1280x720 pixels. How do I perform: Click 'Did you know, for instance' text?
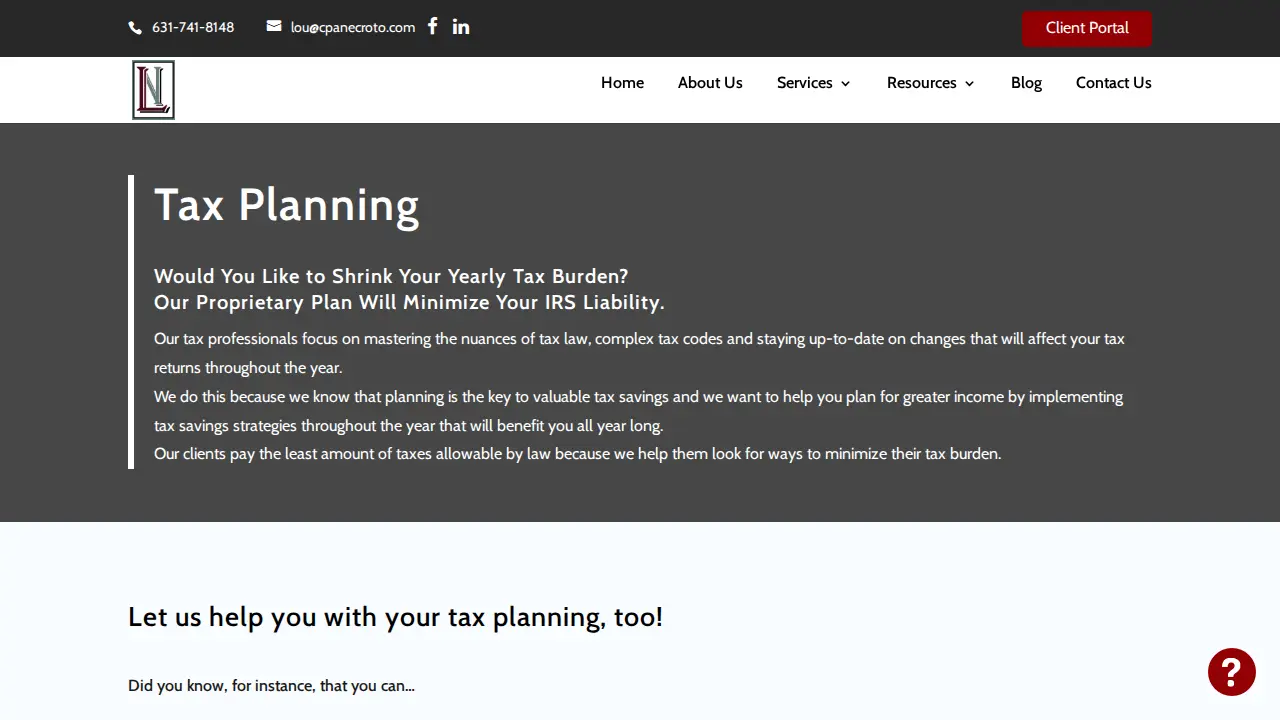pos(271,685)
